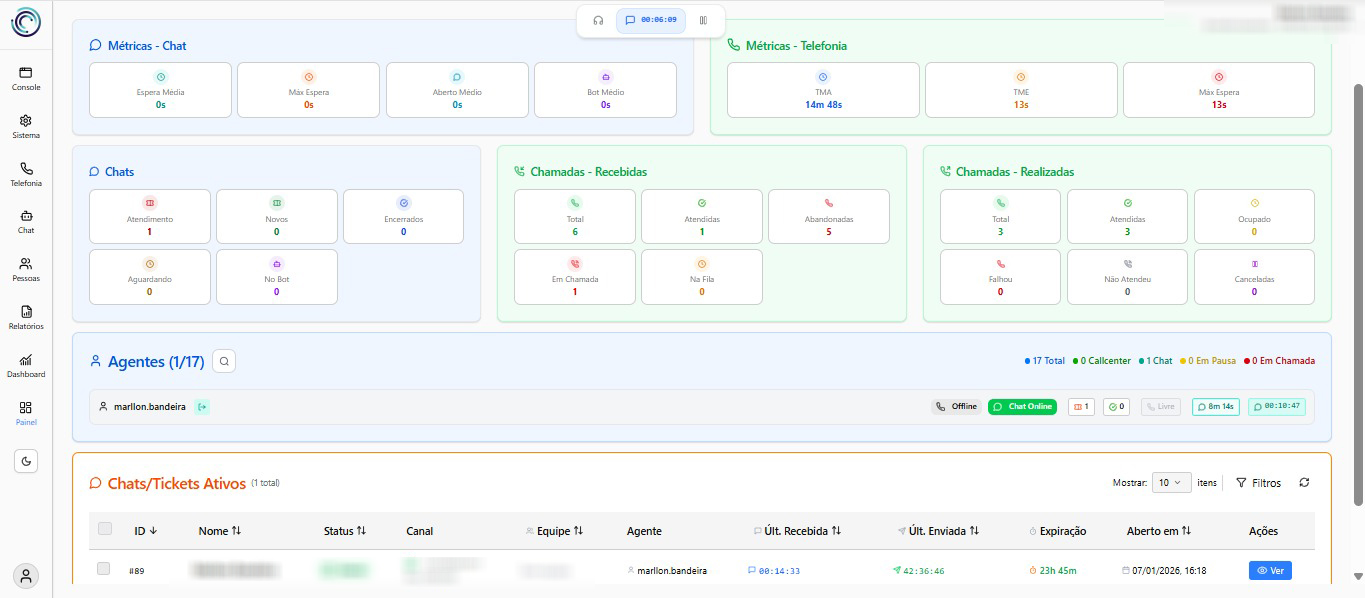Check the select-all checkbox in table header
The height and width of the screenshot is (598, 1365).
[x=105, y=529]
